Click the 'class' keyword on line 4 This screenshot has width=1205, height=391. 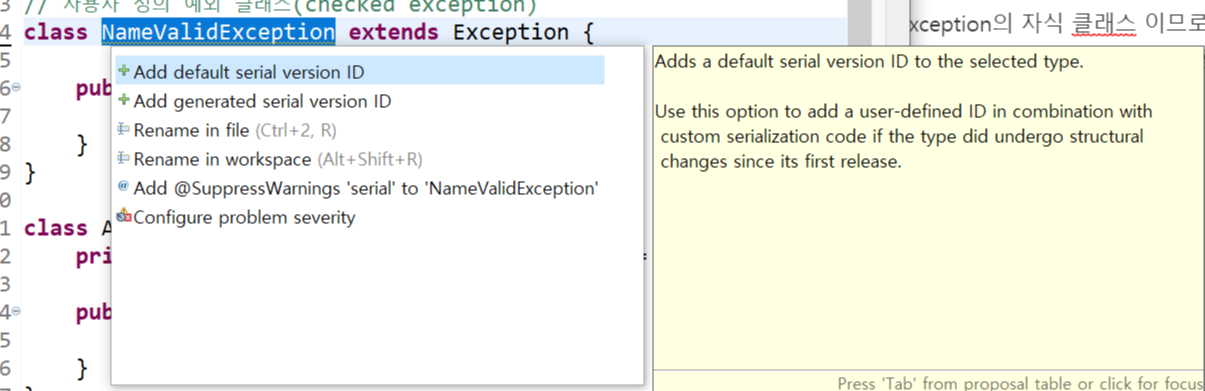coord(55,32)
